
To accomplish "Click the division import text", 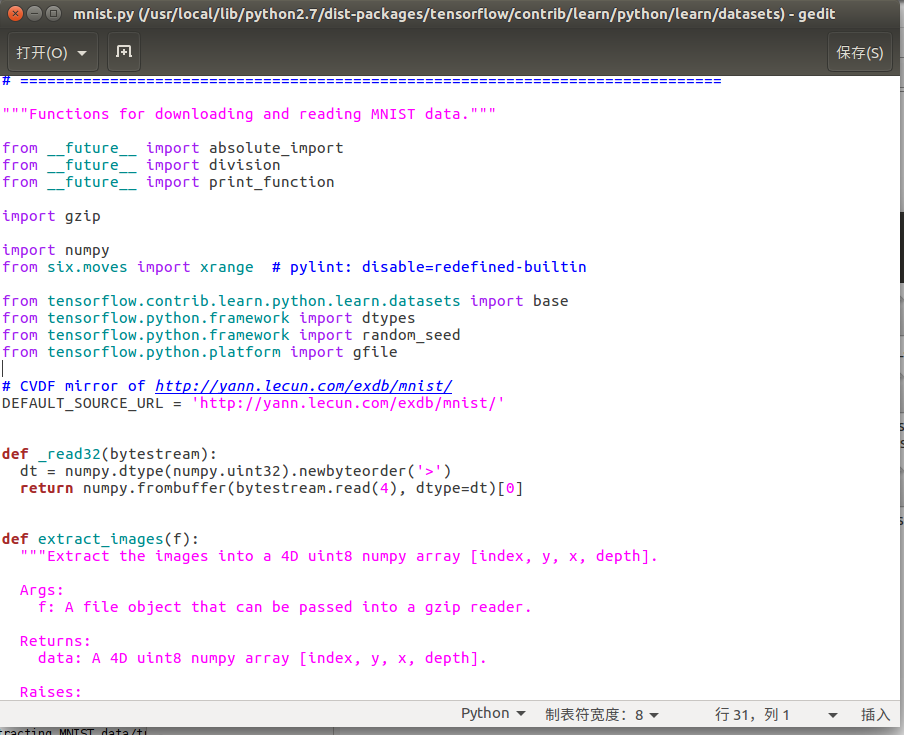I will (244, 165).
